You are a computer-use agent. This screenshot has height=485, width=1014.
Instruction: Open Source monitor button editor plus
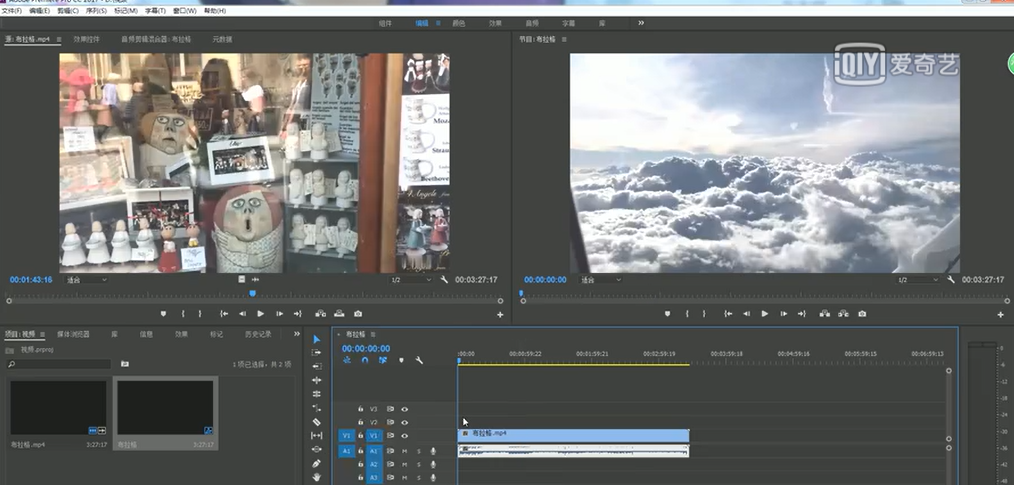(x=500, y=315)
